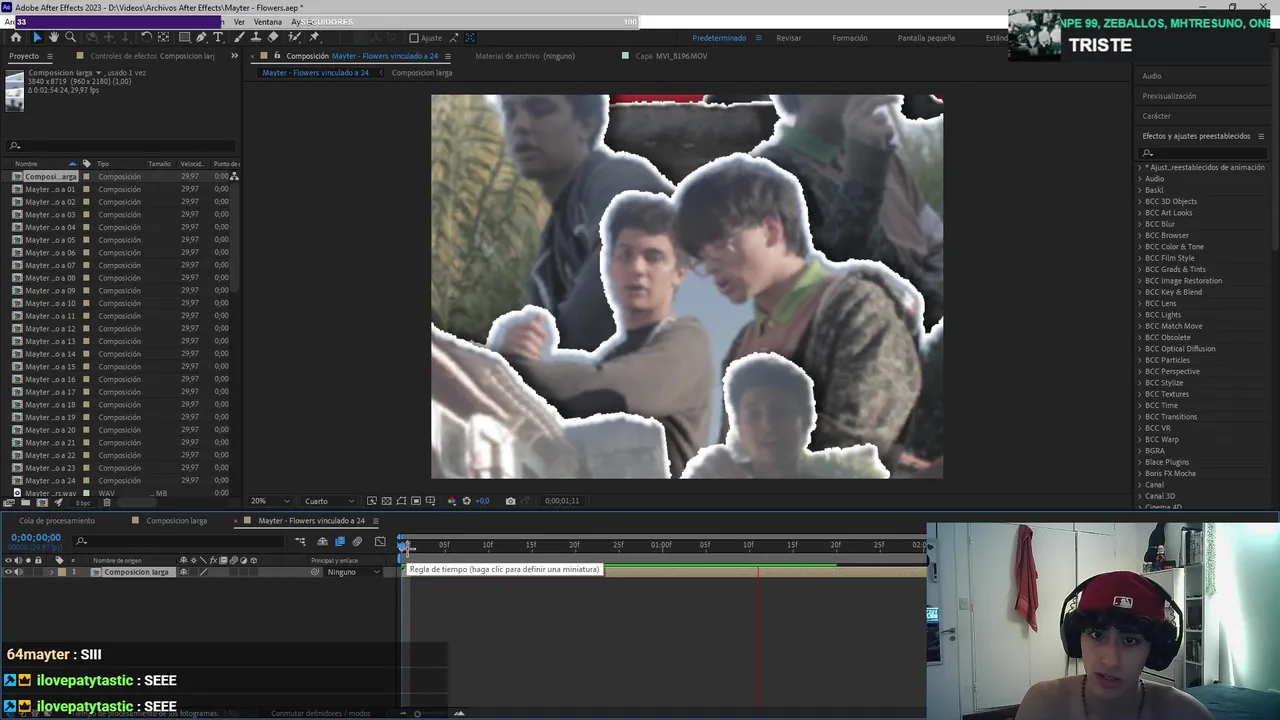Image resolution: width=1280 pixels, height=720 pixels.
Task: Click the Composicion larga breadcrumb in viewer
Action: click(422, 73)
